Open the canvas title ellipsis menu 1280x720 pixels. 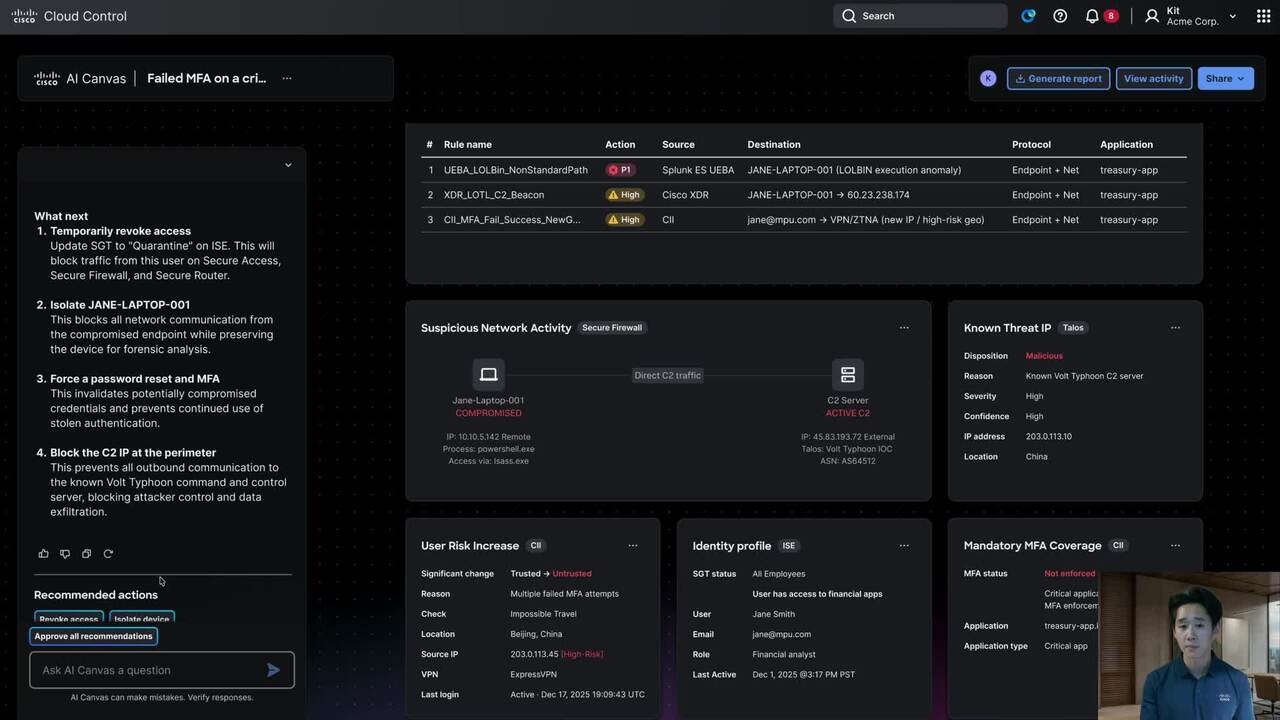[x=287, y=78]
